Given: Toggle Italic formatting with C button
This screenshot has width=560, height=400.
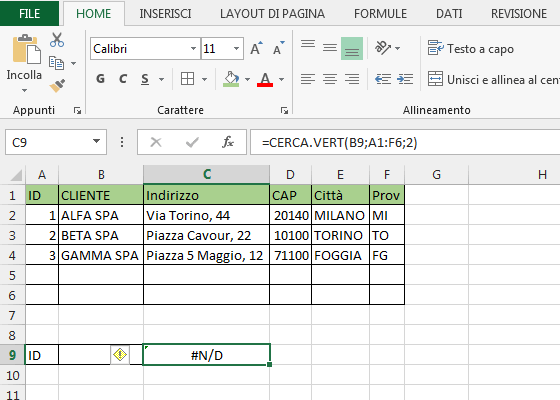Looking at the screenshot, I should coord(123,79).
